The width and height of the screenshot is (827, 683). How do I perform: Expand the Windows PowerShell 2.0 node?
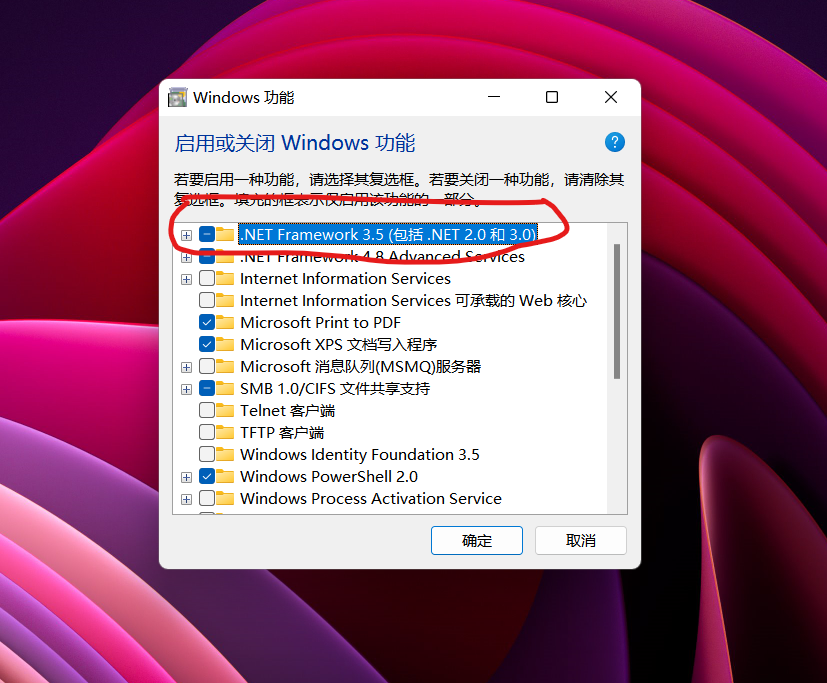pos(186,478)
